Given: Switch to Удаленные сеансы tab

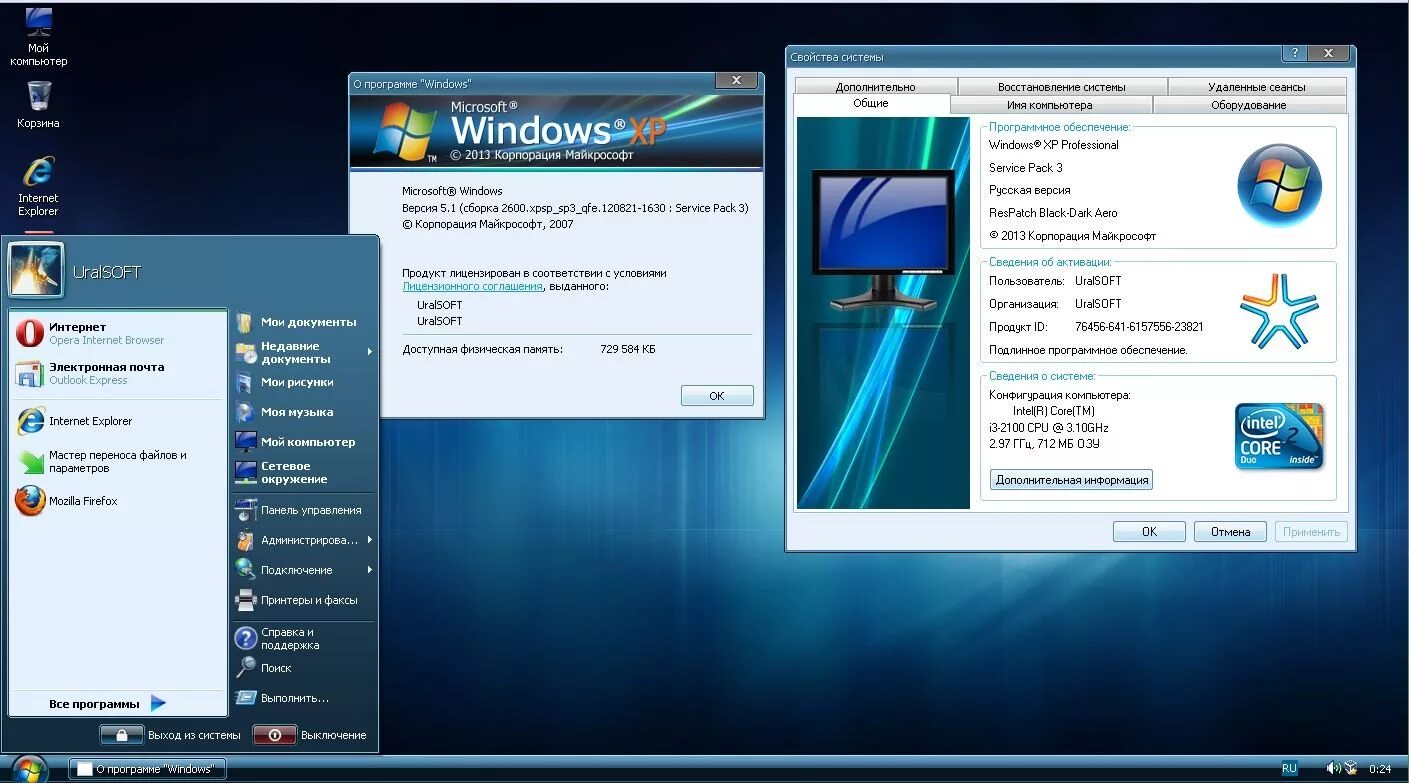Looking at the screenshot, I should (1256, 87).
